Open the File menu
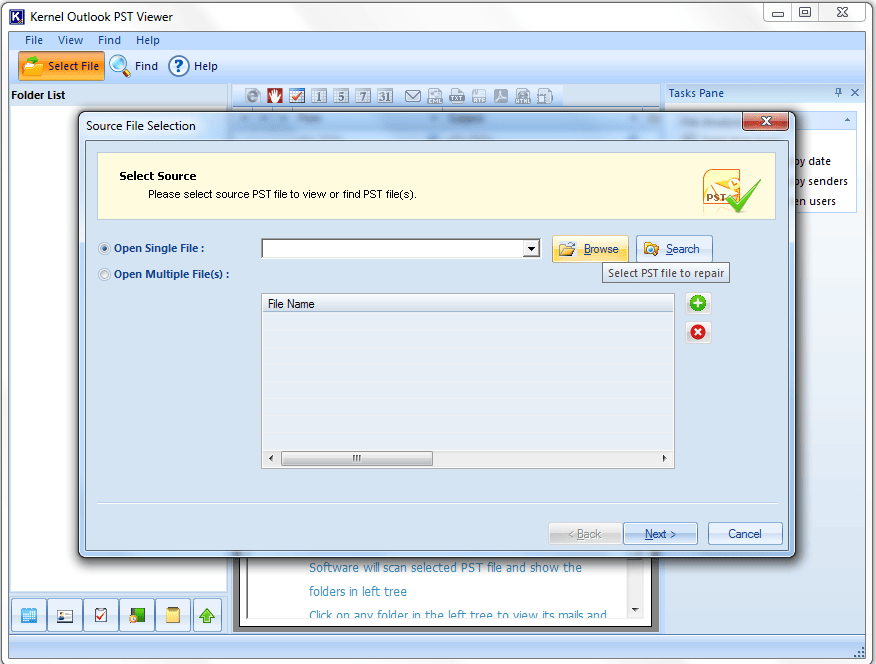 [x=34, y=40]
